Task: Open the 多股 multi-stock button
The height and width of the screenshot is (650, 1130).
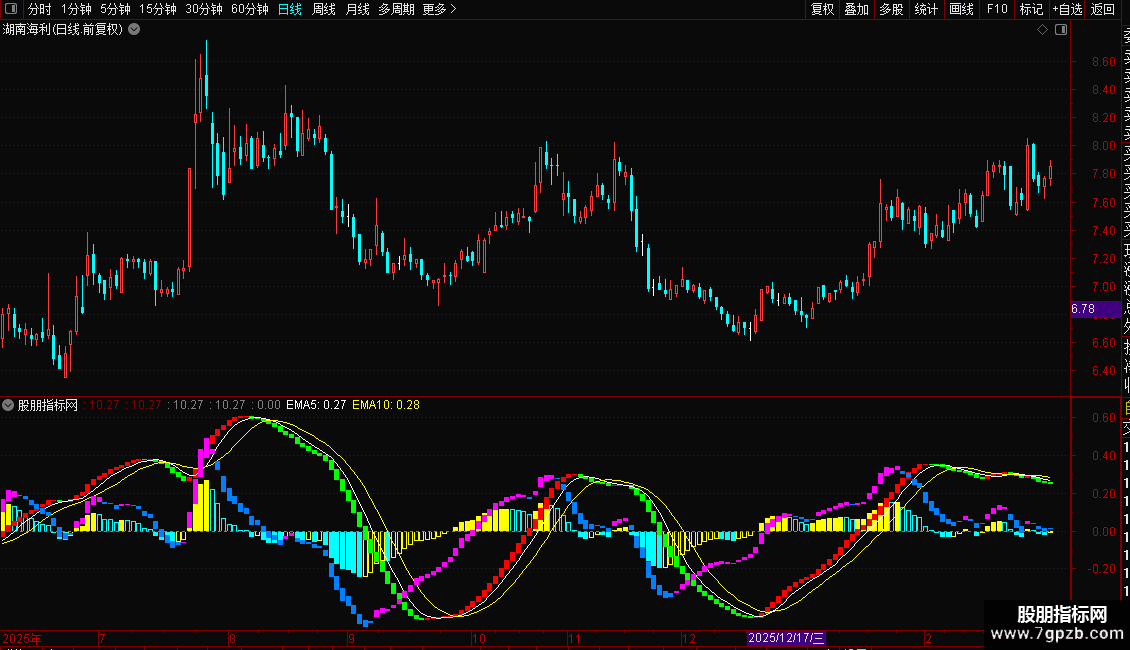Action: (891, 9)
